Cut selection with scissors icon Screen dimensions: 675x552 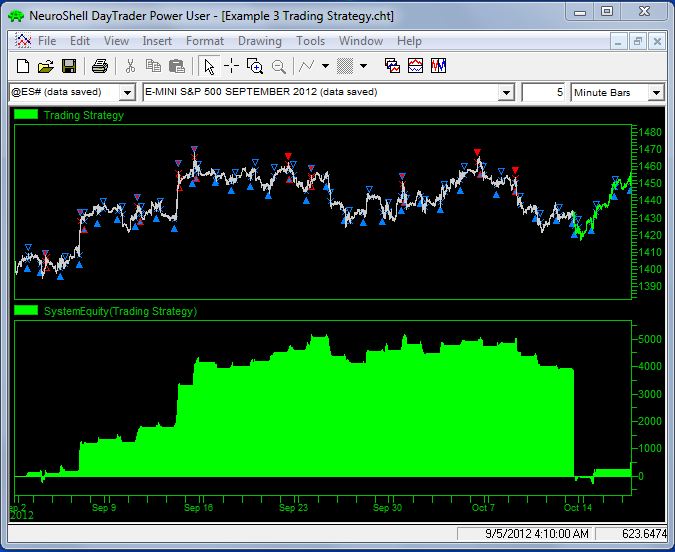130,66
